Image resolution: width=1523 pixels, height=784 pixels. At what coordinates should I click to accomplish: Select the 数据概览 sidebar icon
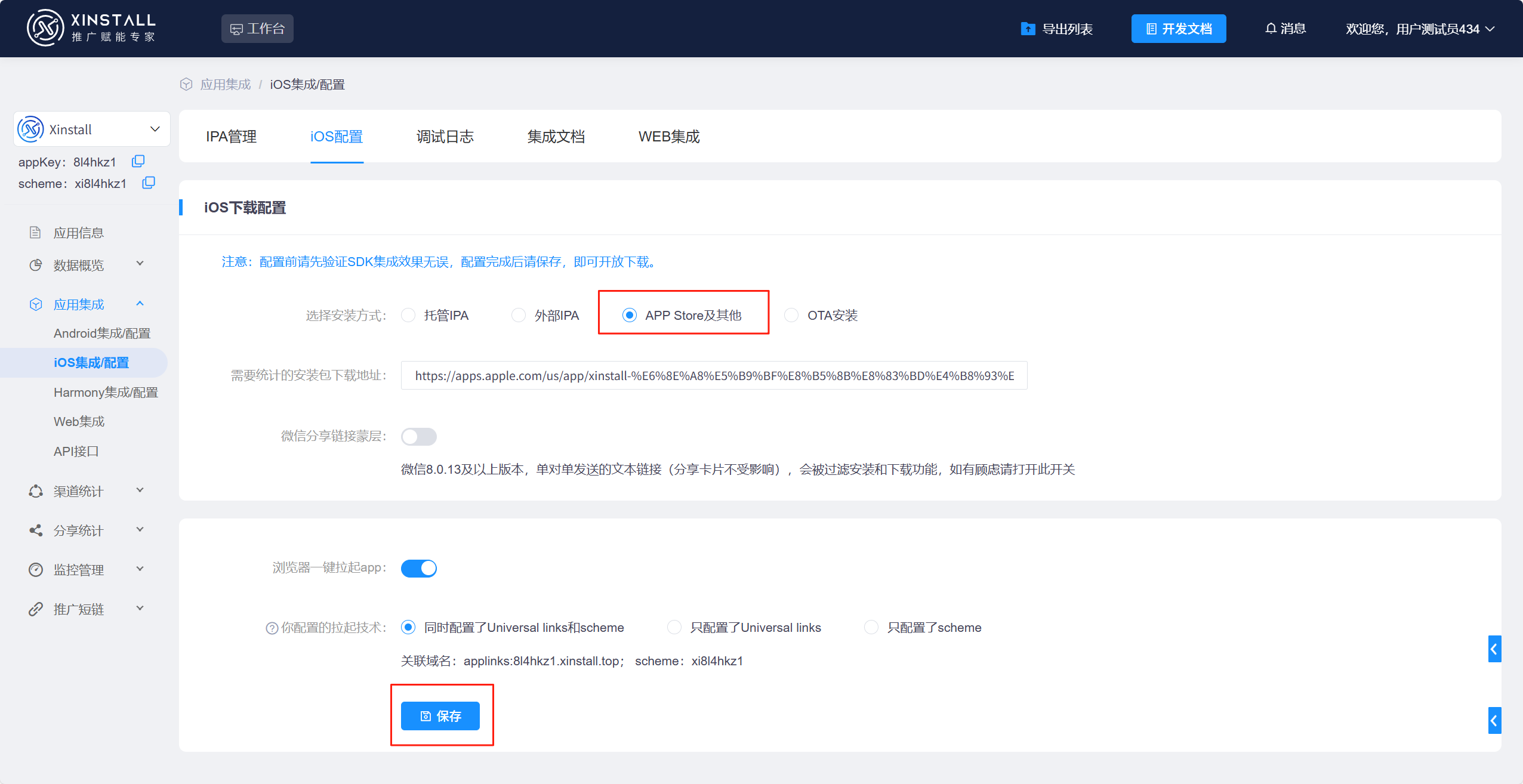coord(36,264)
